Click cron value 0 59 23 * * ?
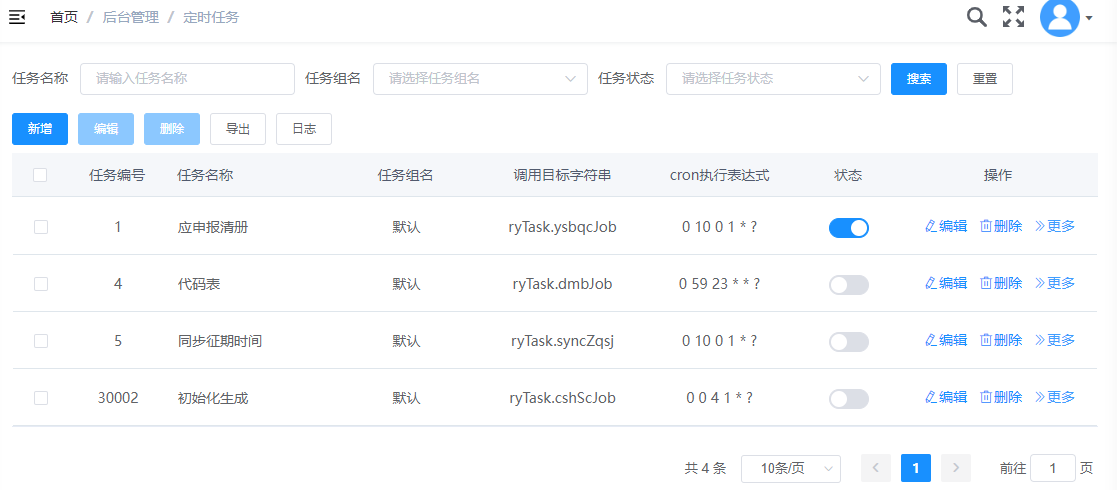The height and width of the screenshot is (490, 1117). pos(719,284)
